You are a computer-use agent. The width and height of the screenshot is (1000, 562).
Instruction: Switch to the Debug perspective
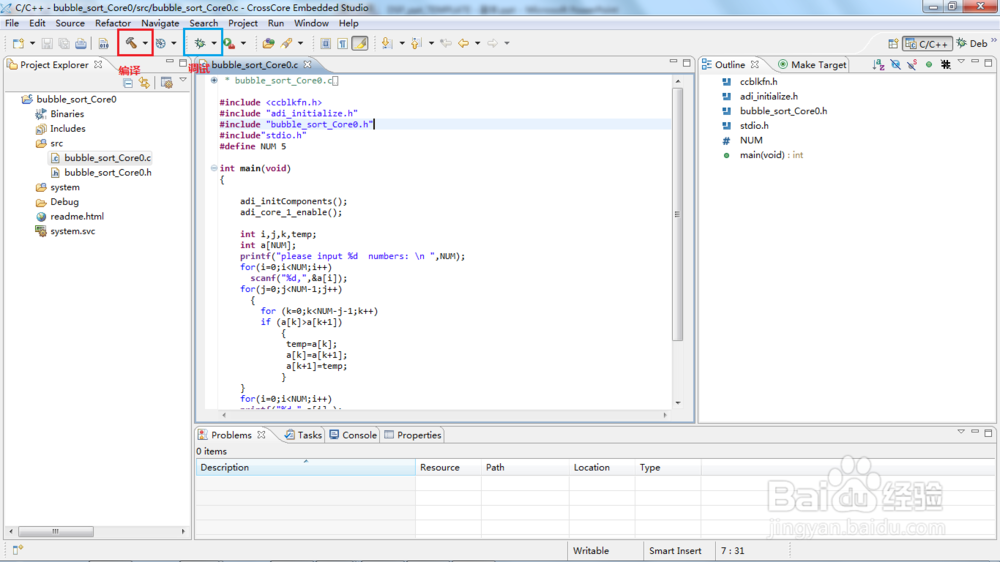pos(972,43)
